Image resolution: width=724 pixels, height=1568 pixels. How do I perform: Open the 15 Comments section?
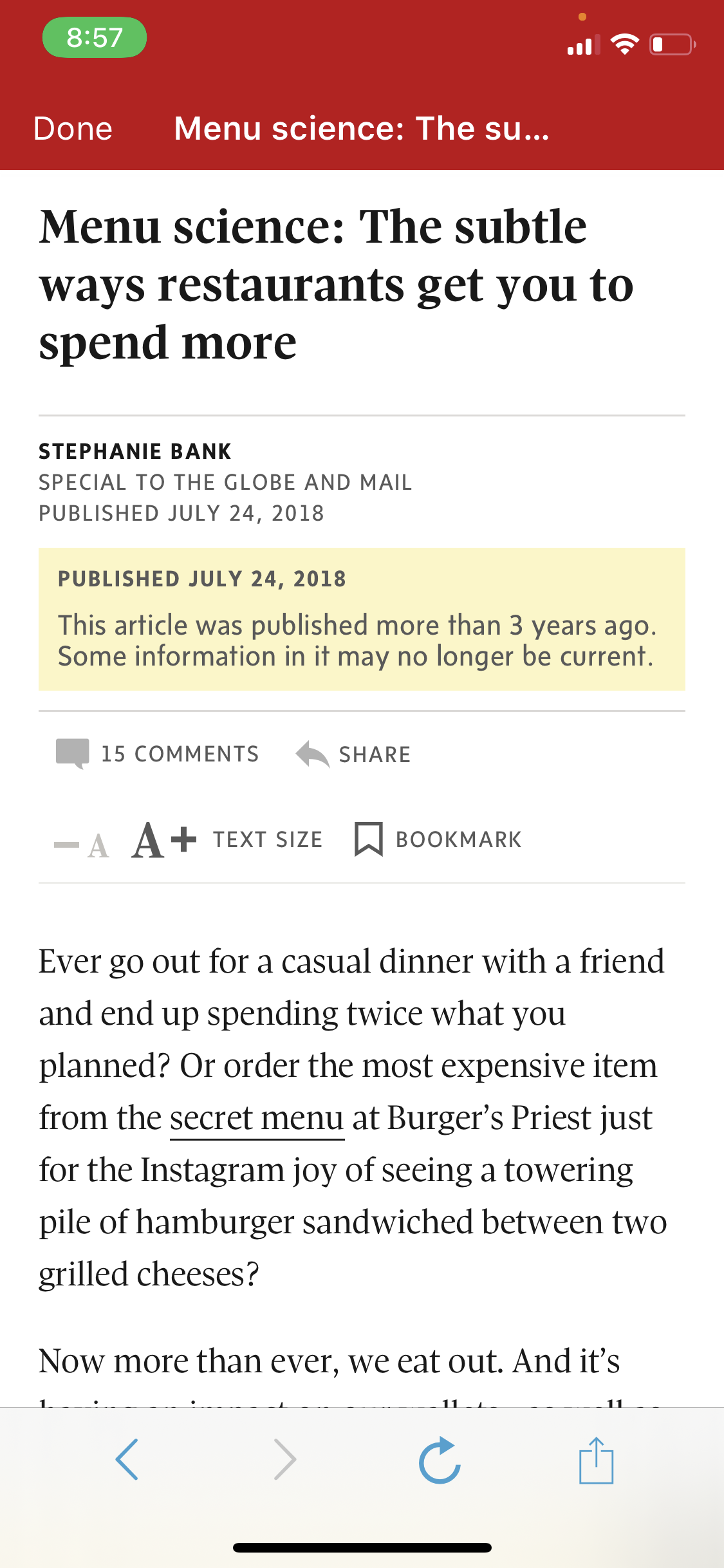tap(180, 754)
